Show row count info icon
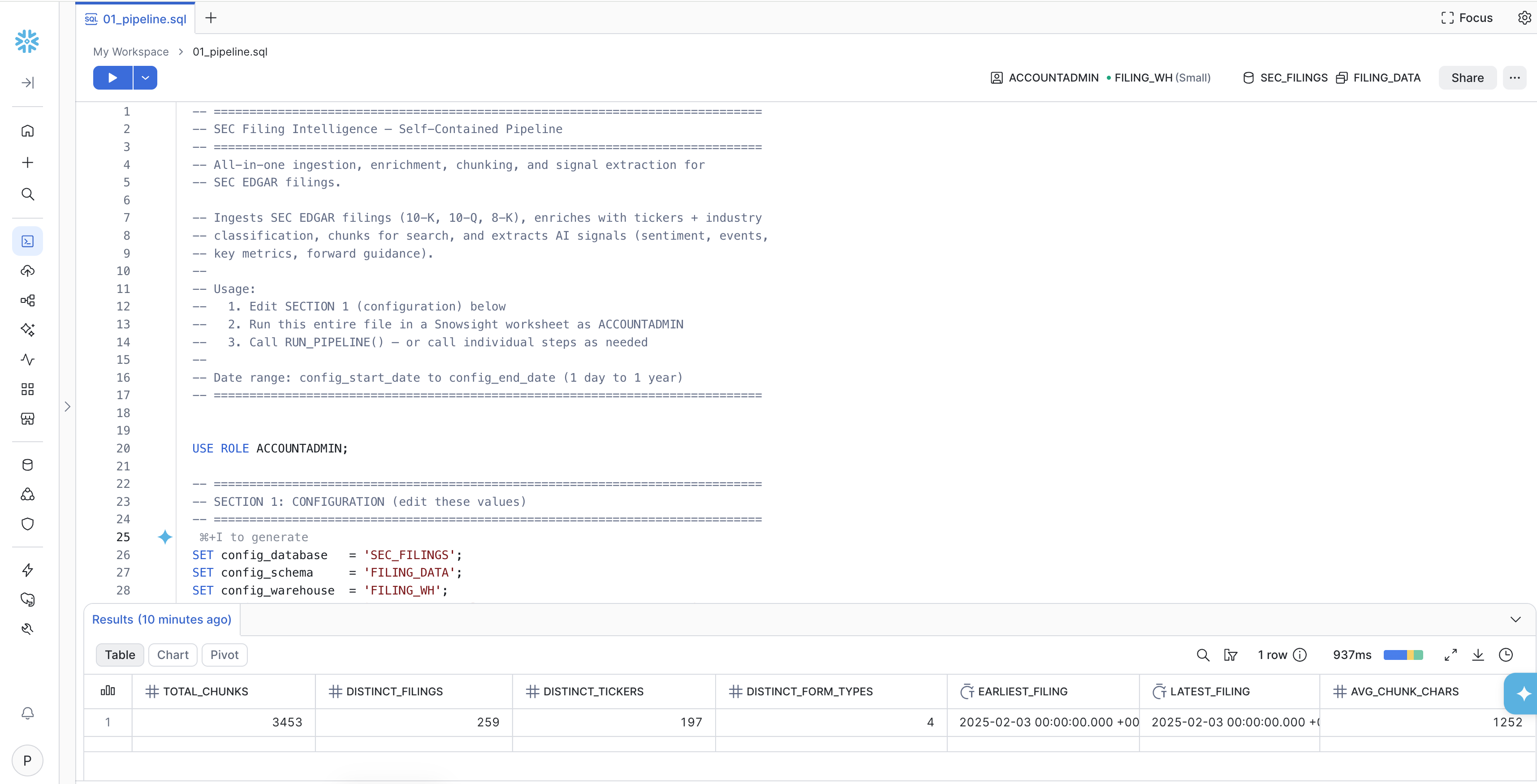 coord(1300,655)
